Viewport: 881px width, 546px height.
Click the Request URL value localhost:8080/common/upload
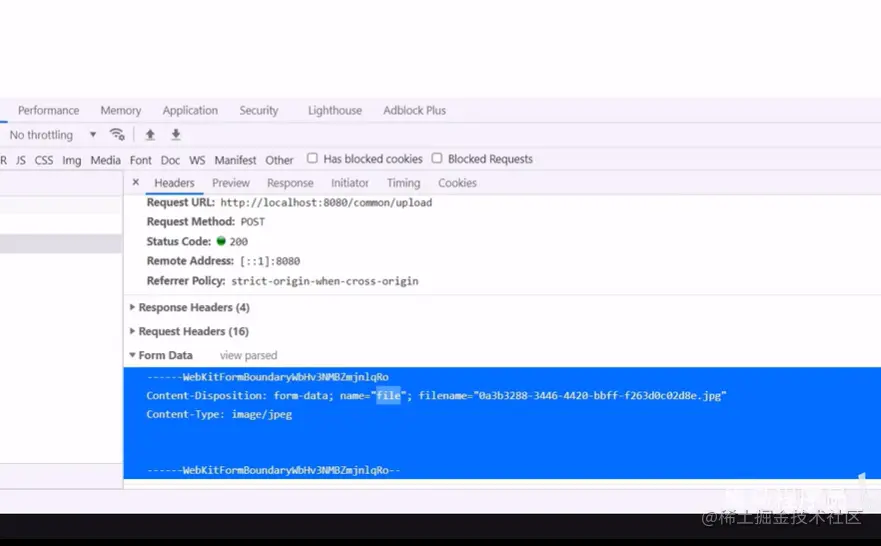pyautogui.click(x=326, y=202)
